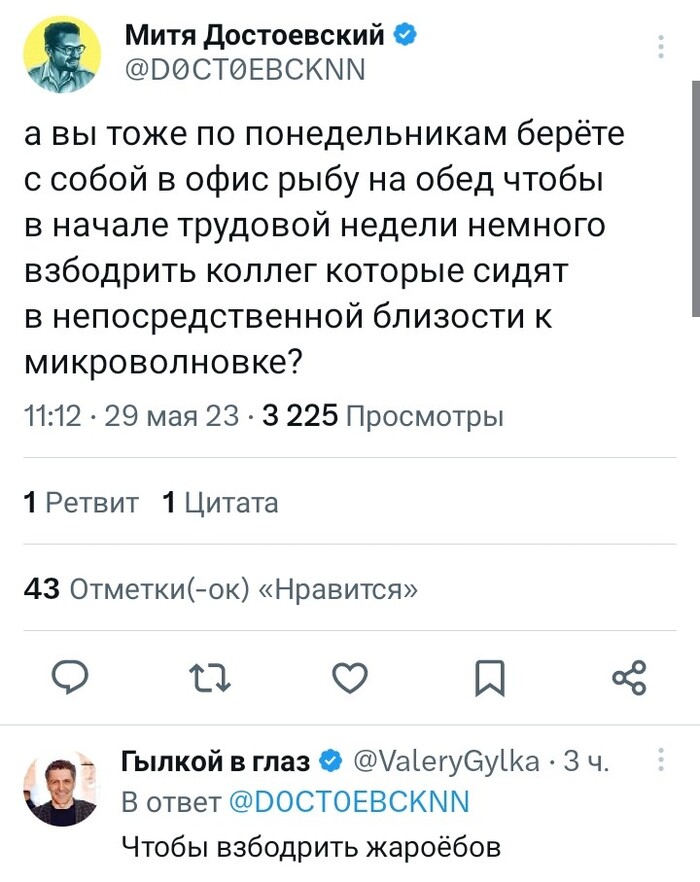View the 1 Цитата quotes

click(220, 502)
